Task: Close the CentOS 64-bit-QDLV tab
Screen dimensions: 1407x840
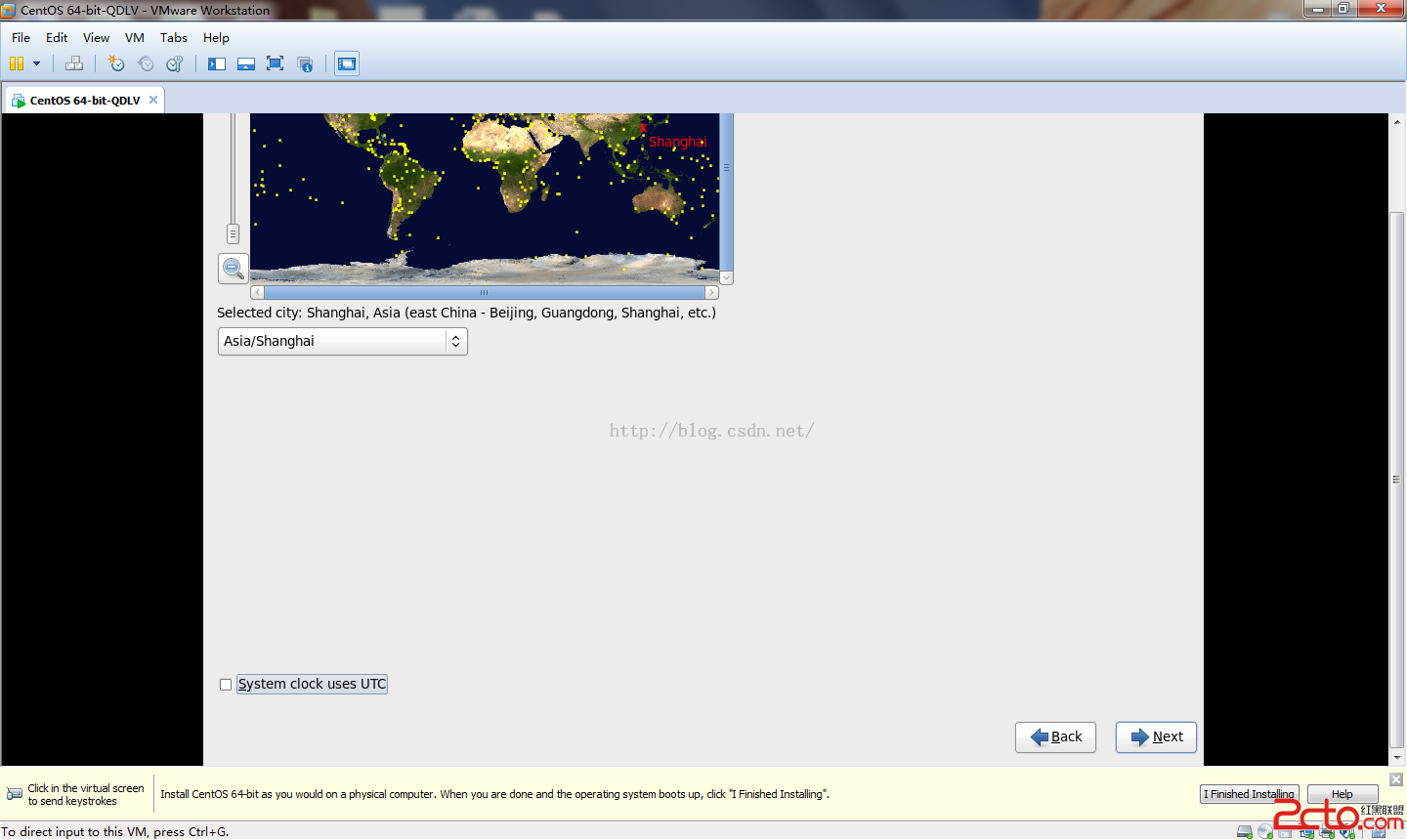Action: point(153,100)
